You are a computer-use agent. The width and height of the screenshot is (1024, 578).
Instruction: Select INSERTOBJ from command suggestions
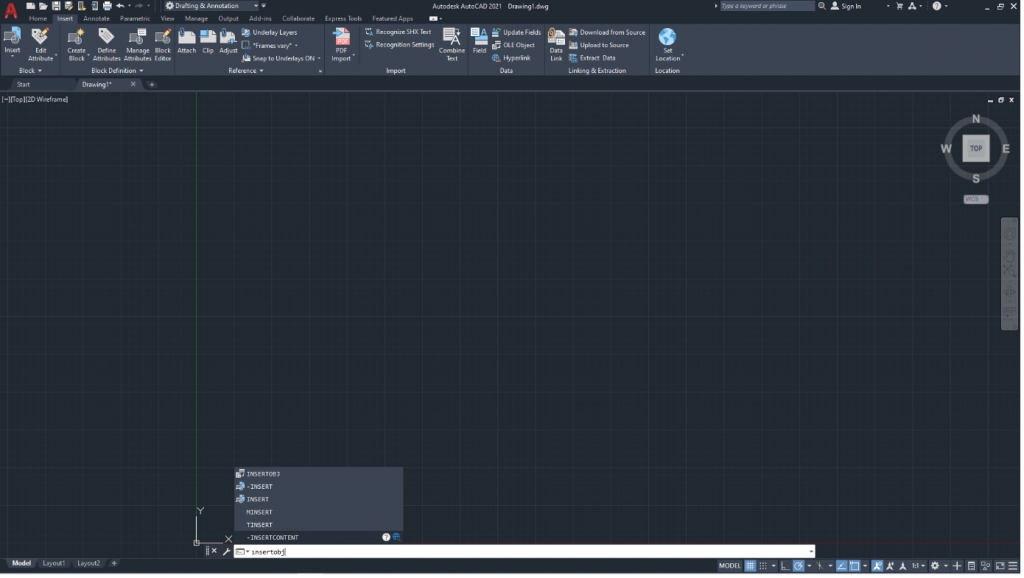click(x=263, y=473)
